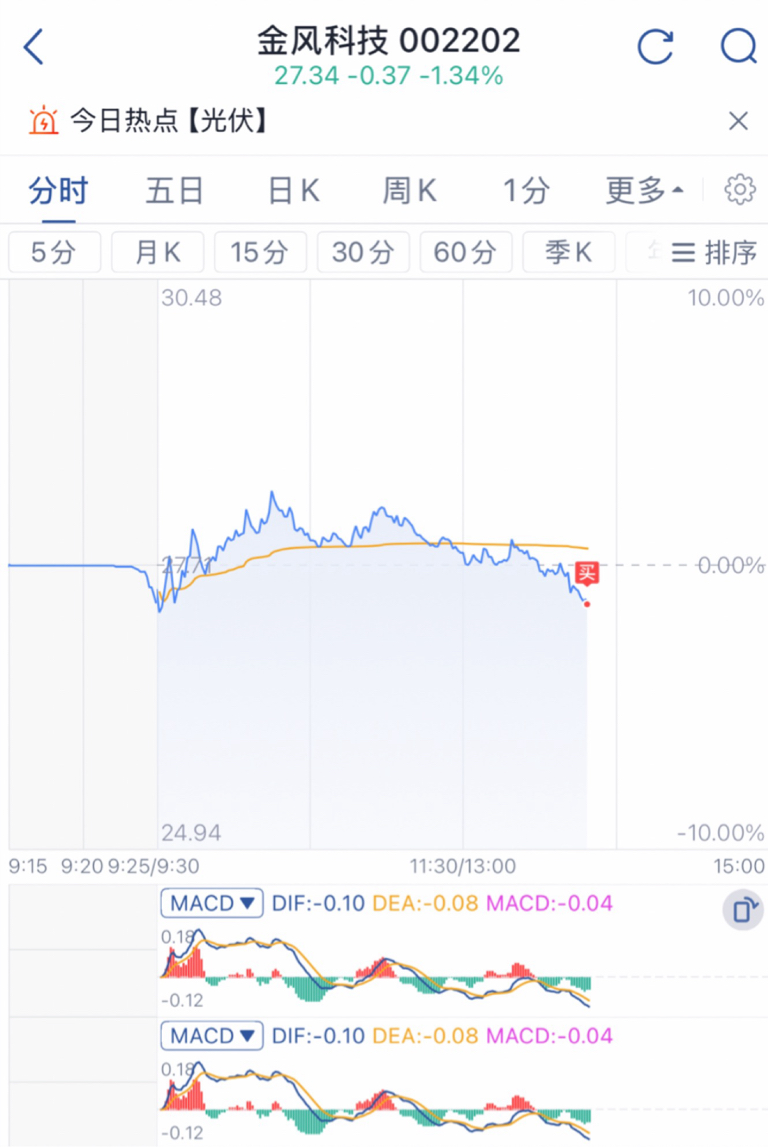Refresh the stock quote data
Image resolution: width=768 pixels, height=1147 pixels.
pyautogui.click(x=656, y=46)
